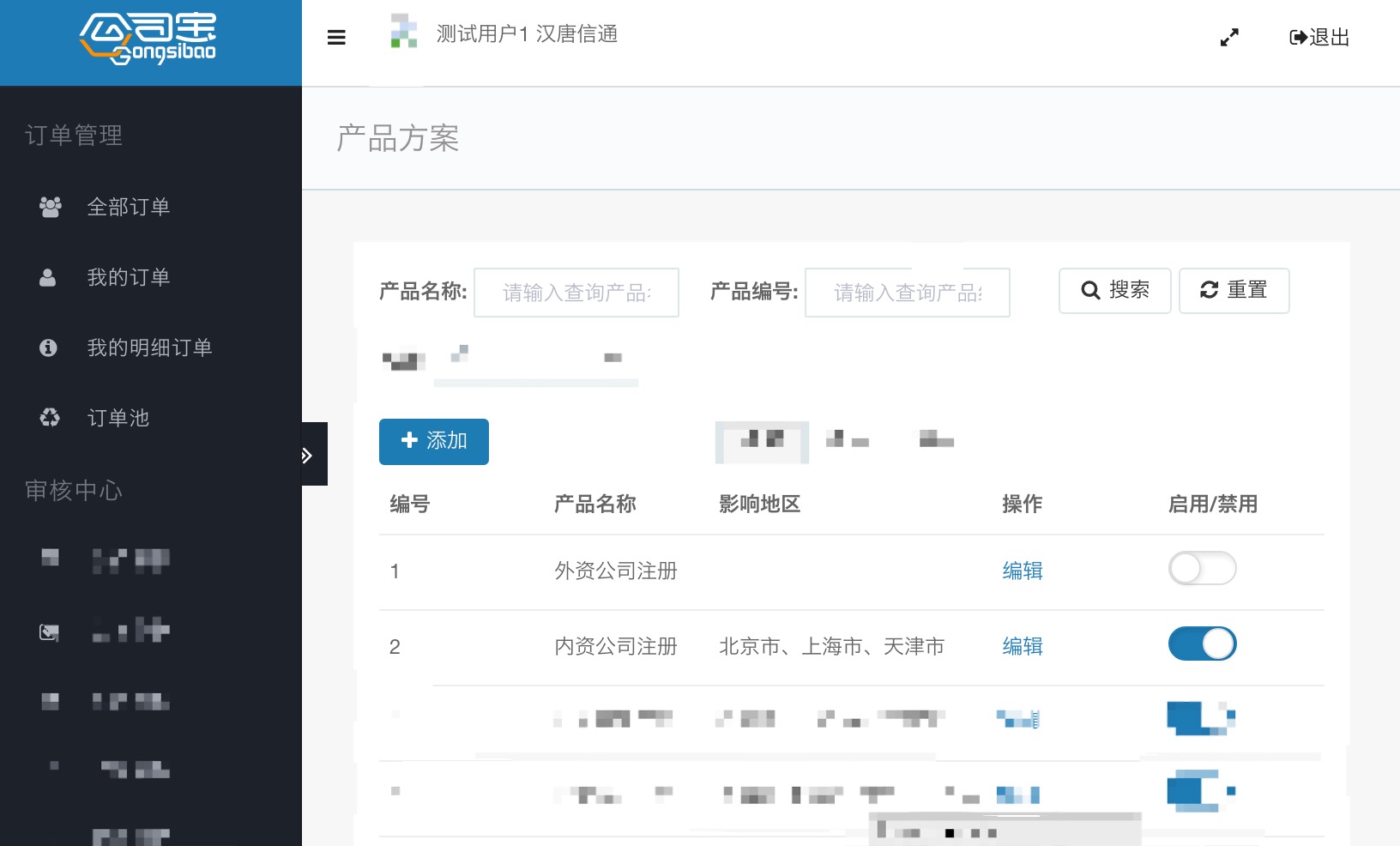Click the 退出 logout button
The width and height of the screenshot is (1400, 846).
pos(1319,37)
